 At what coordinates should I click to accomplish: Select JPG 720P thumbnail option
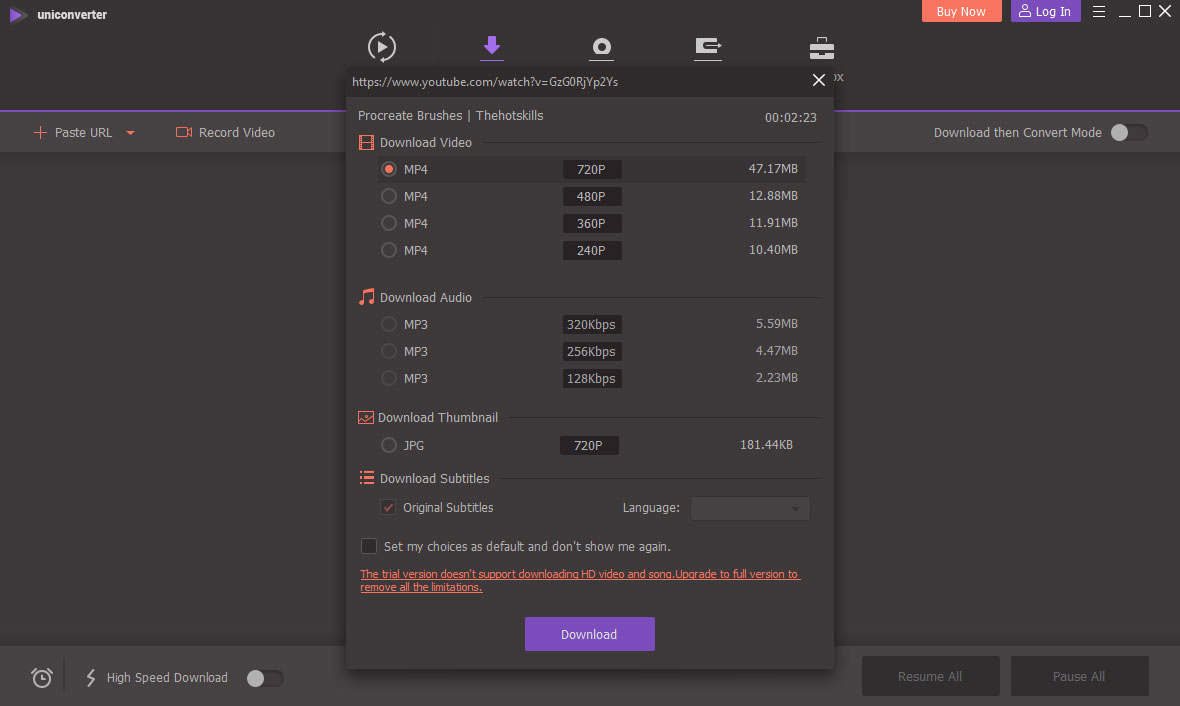[x=388, y=446]
